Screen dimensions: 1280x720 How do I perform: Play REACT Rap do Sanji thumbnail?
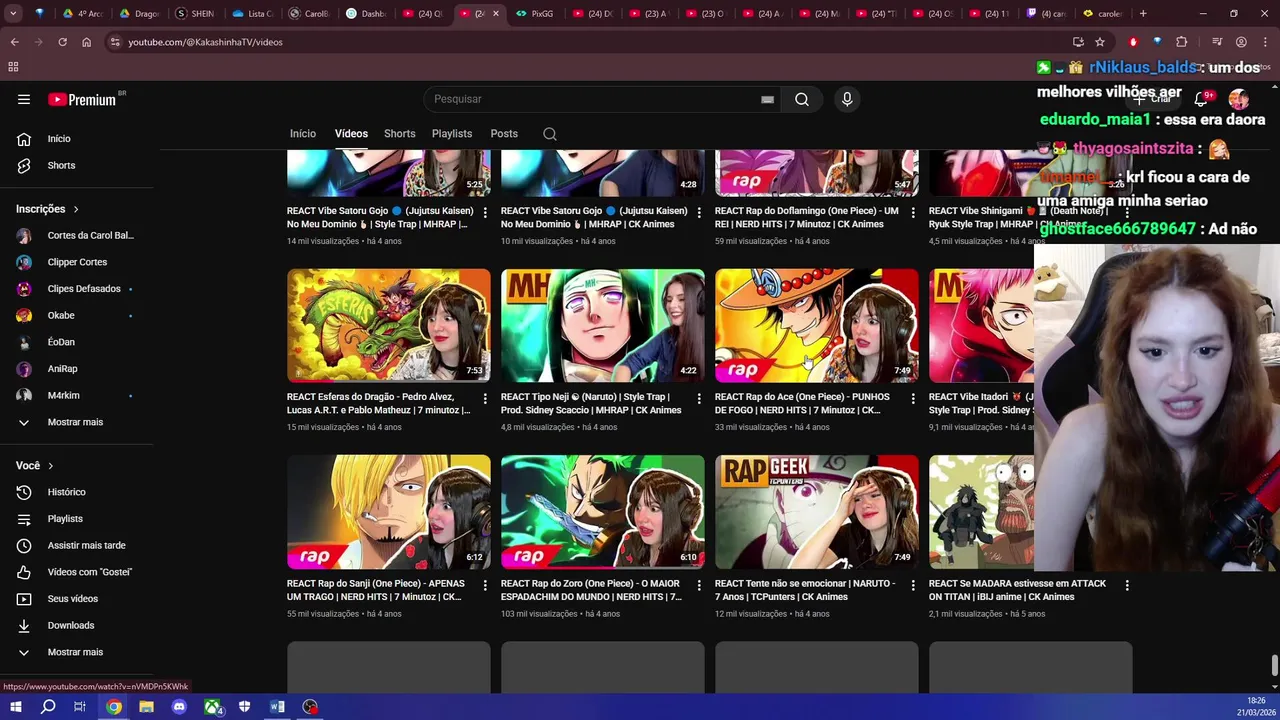[x=389, y=512]
